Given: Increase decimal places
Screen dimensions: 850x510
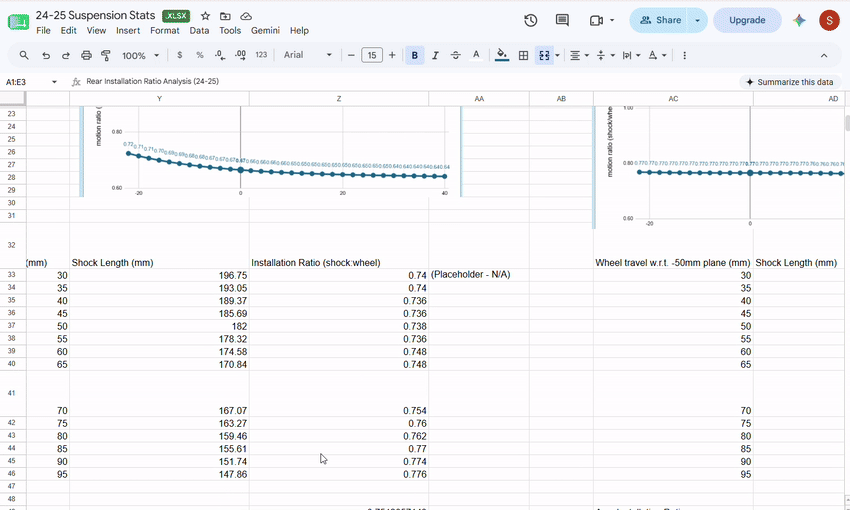Looking at the screenshot, I should pyautogui.click(x=240, y=55).
